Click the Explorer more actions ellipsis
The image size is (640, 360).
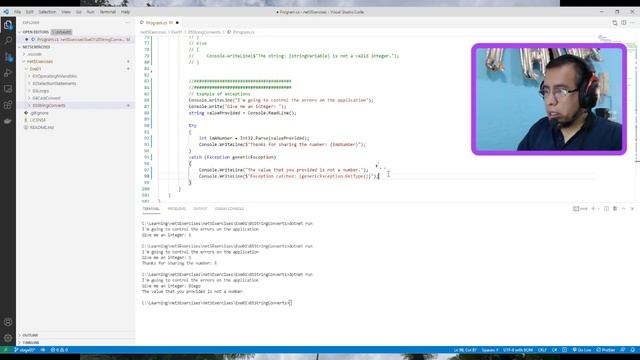(127, 22)
